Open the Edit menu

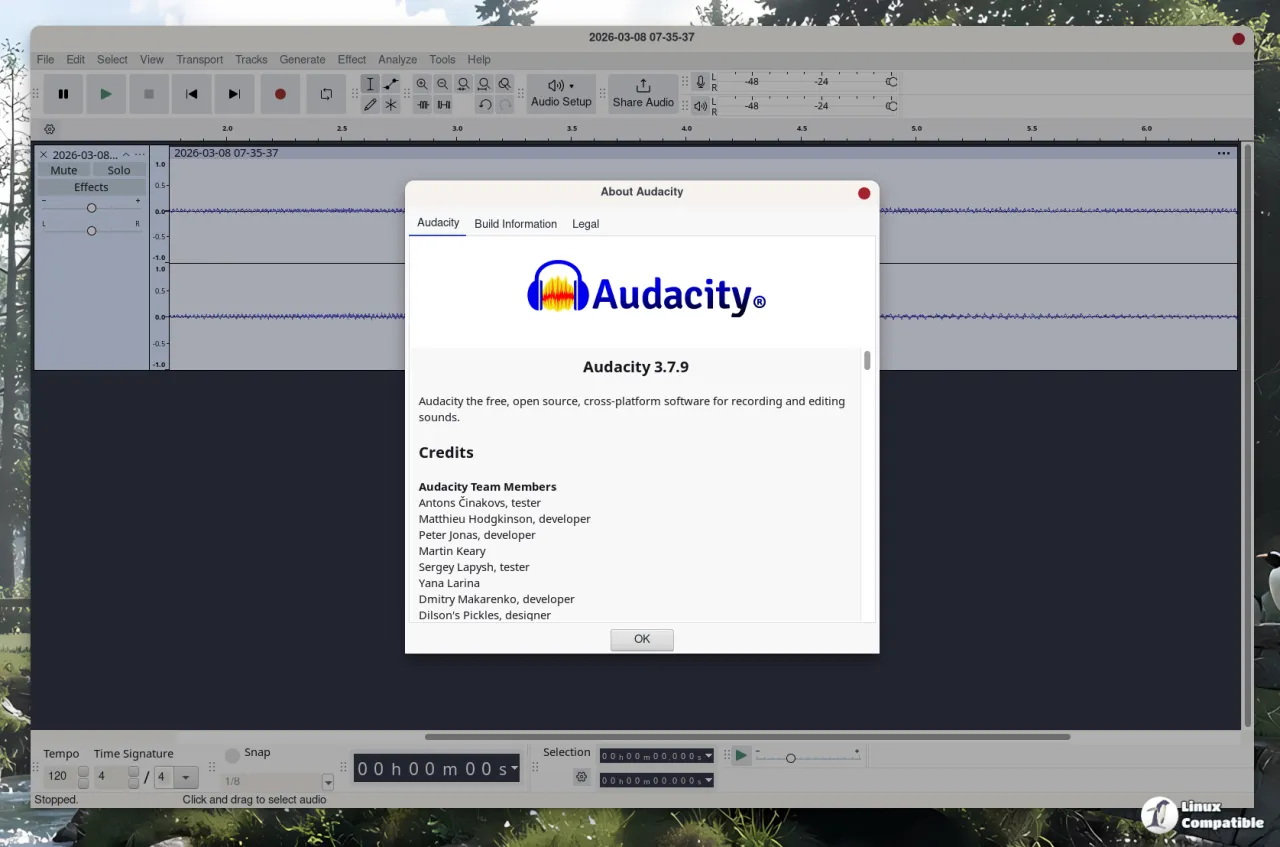76,60
